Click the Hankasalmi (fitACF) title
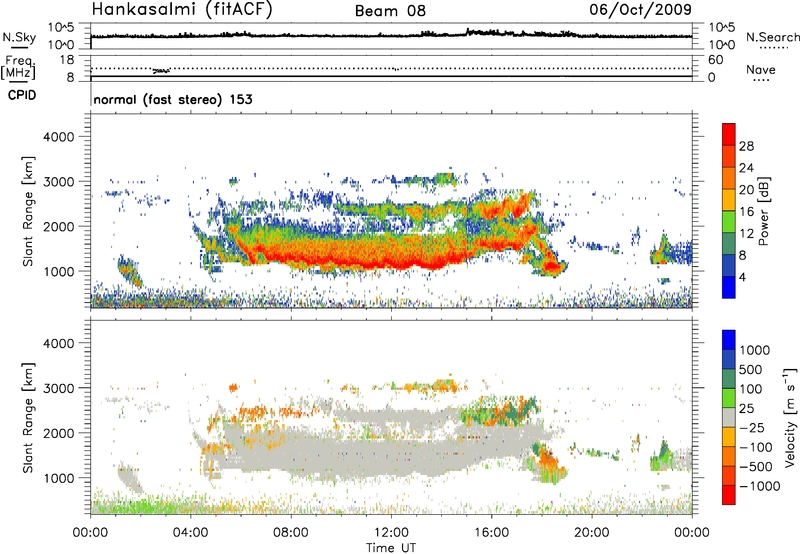The image size is (800, 554). pos(181,9)
